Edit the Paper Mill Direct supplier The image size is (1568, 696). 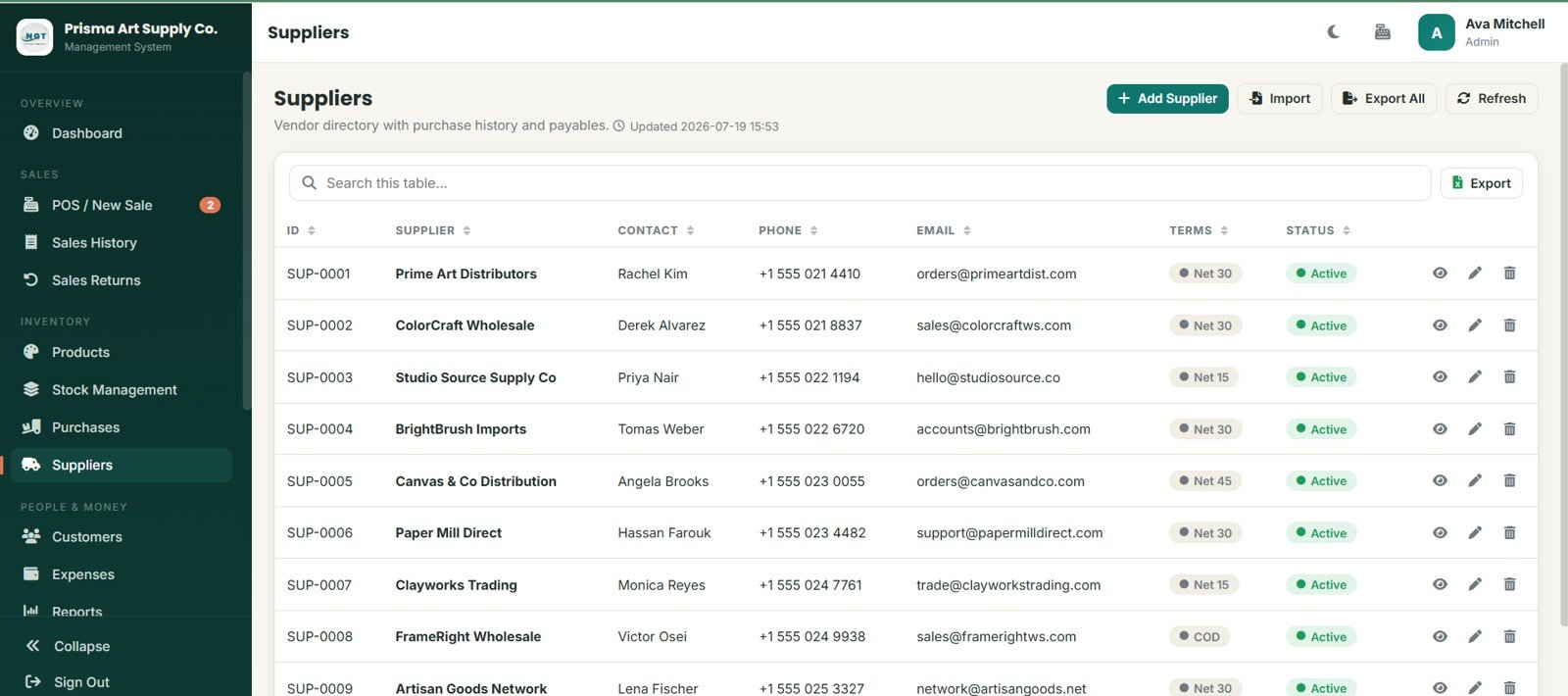(1475, 533)
